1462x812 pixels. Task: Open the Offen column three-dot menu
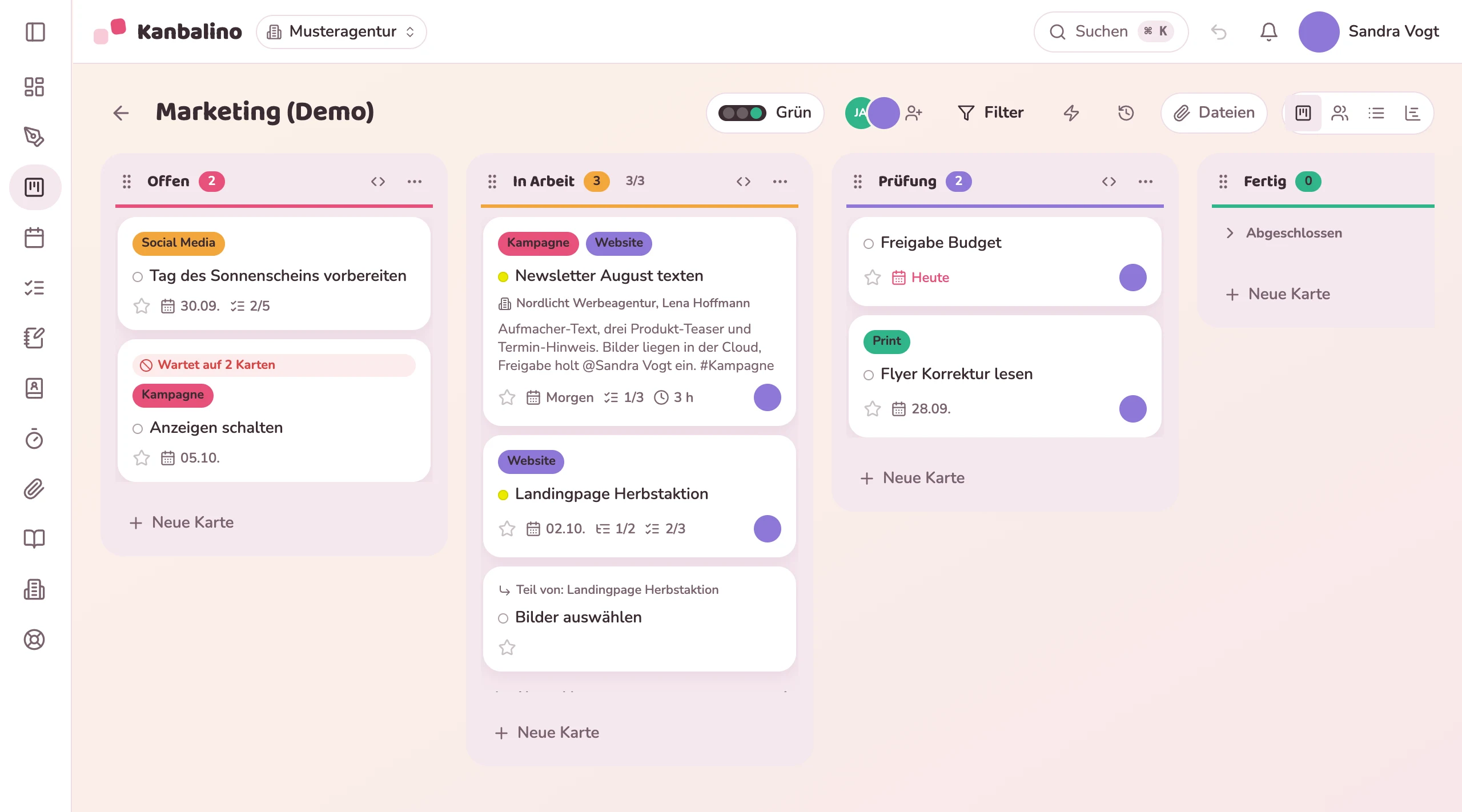415,182
